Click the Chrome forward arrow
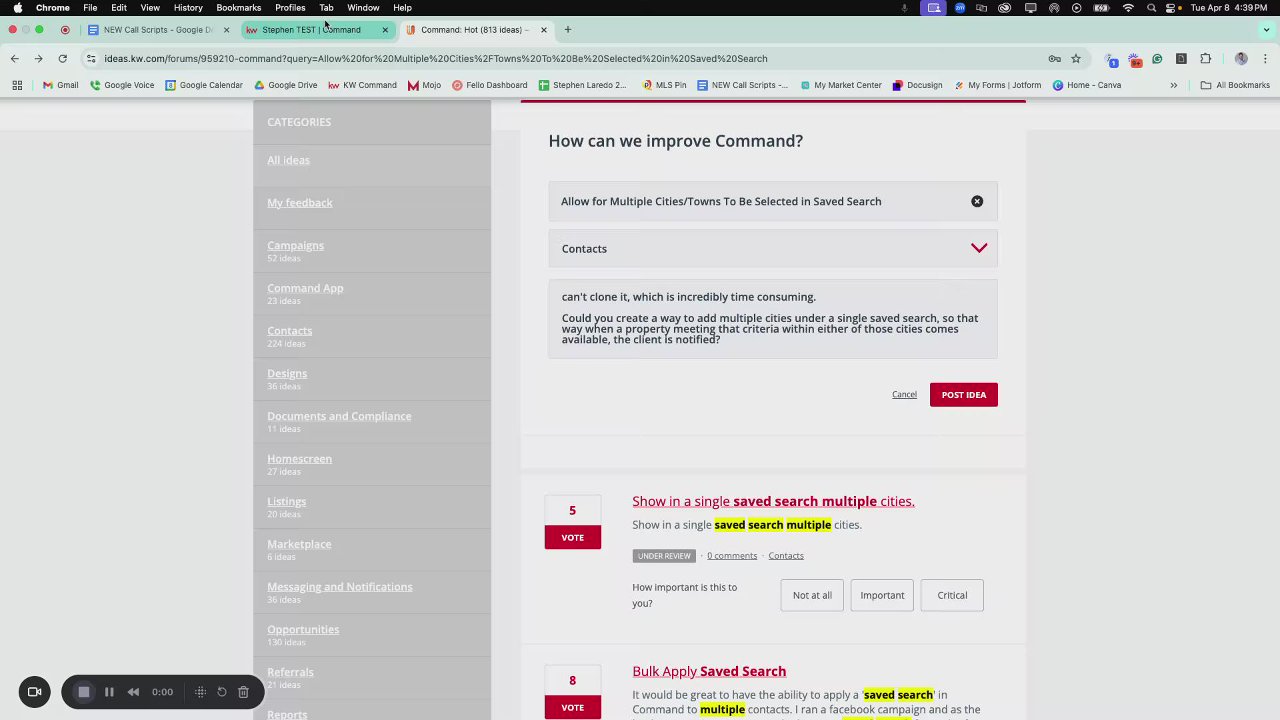The image size is (1280, 720). click(38, 59)
